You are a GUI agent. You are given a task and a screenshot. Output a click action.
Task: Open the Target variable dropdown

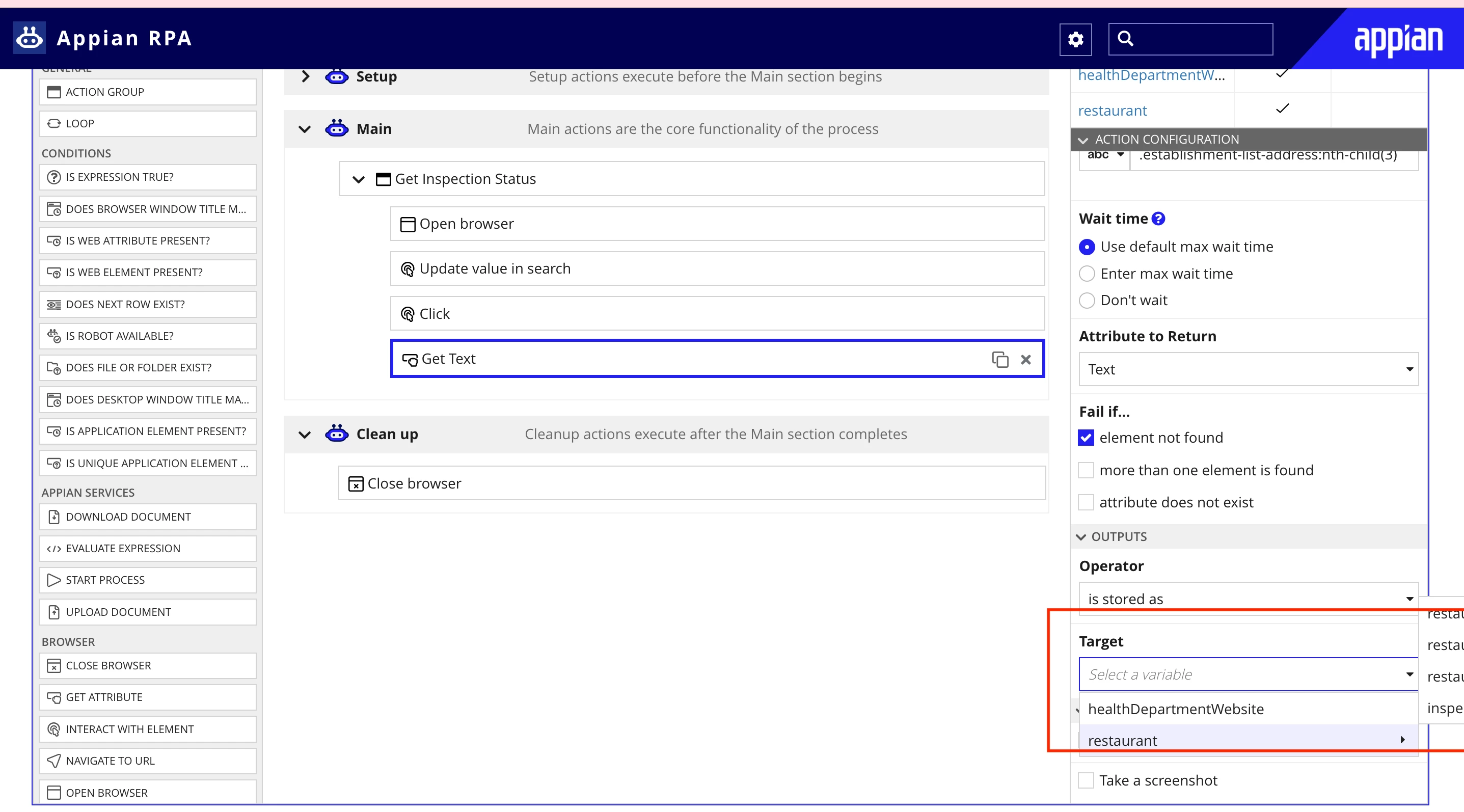[1249, 674]
